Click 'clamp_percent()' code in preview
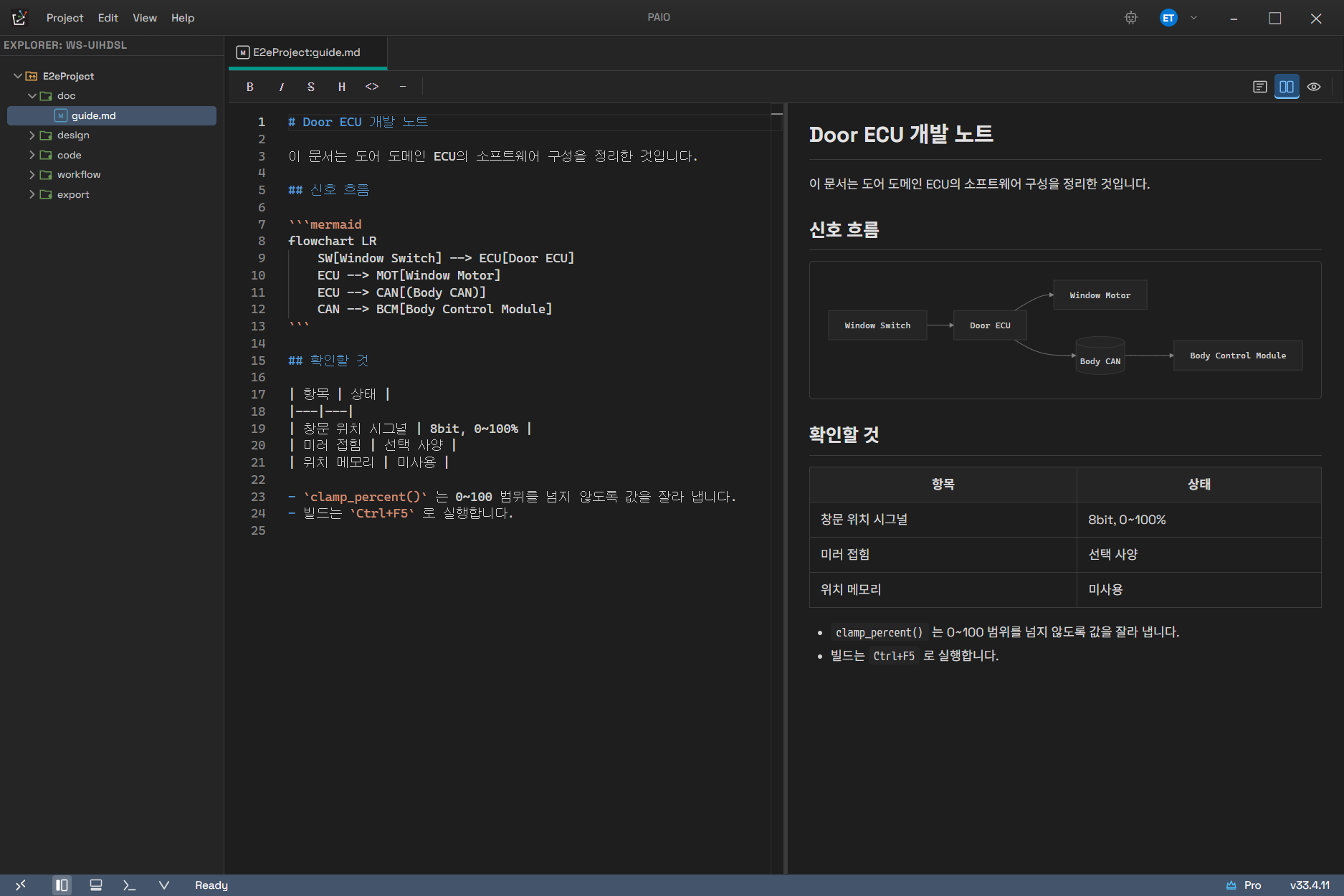The height and width of the screenshot is (896, 1344). click(x=879, y=632)
